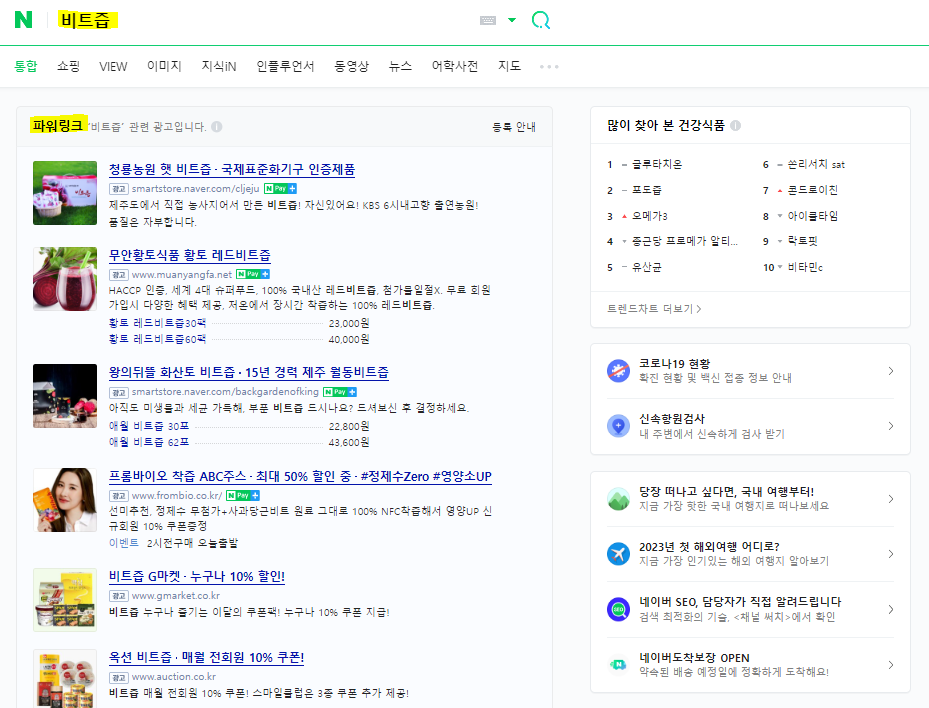Click the 왕의뒤뜰 product thumbnail
Screen dimensions: 929x708
65,396
